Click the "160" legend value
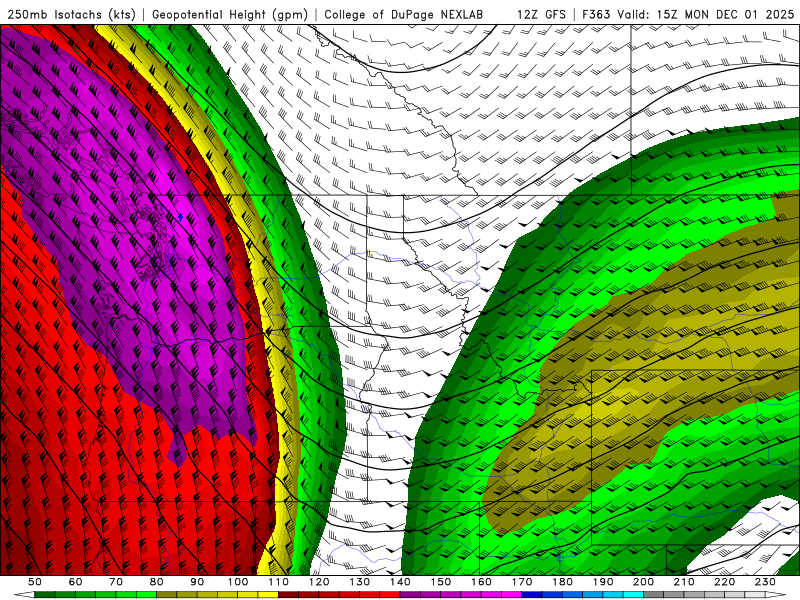 [481, 582]
